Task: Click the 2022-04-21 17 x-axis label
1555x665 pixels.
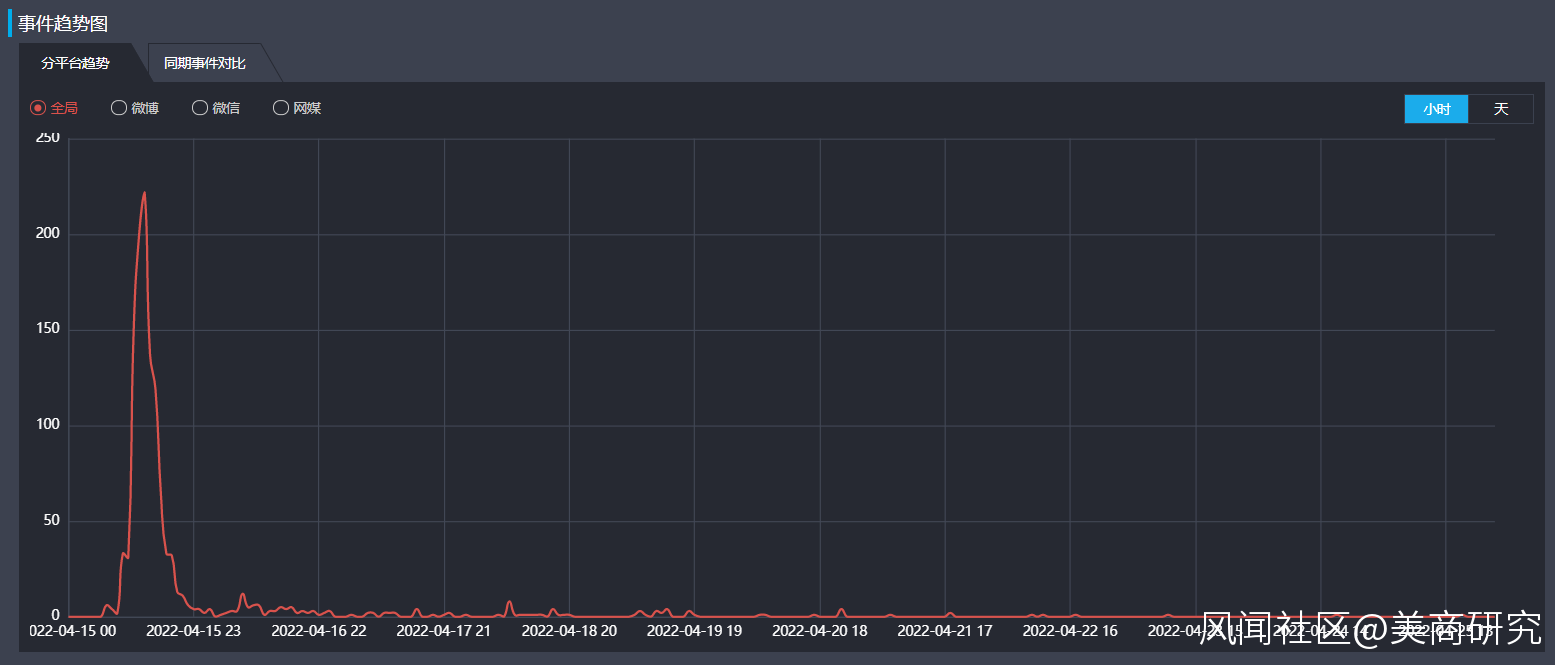Action: [945, 631]
